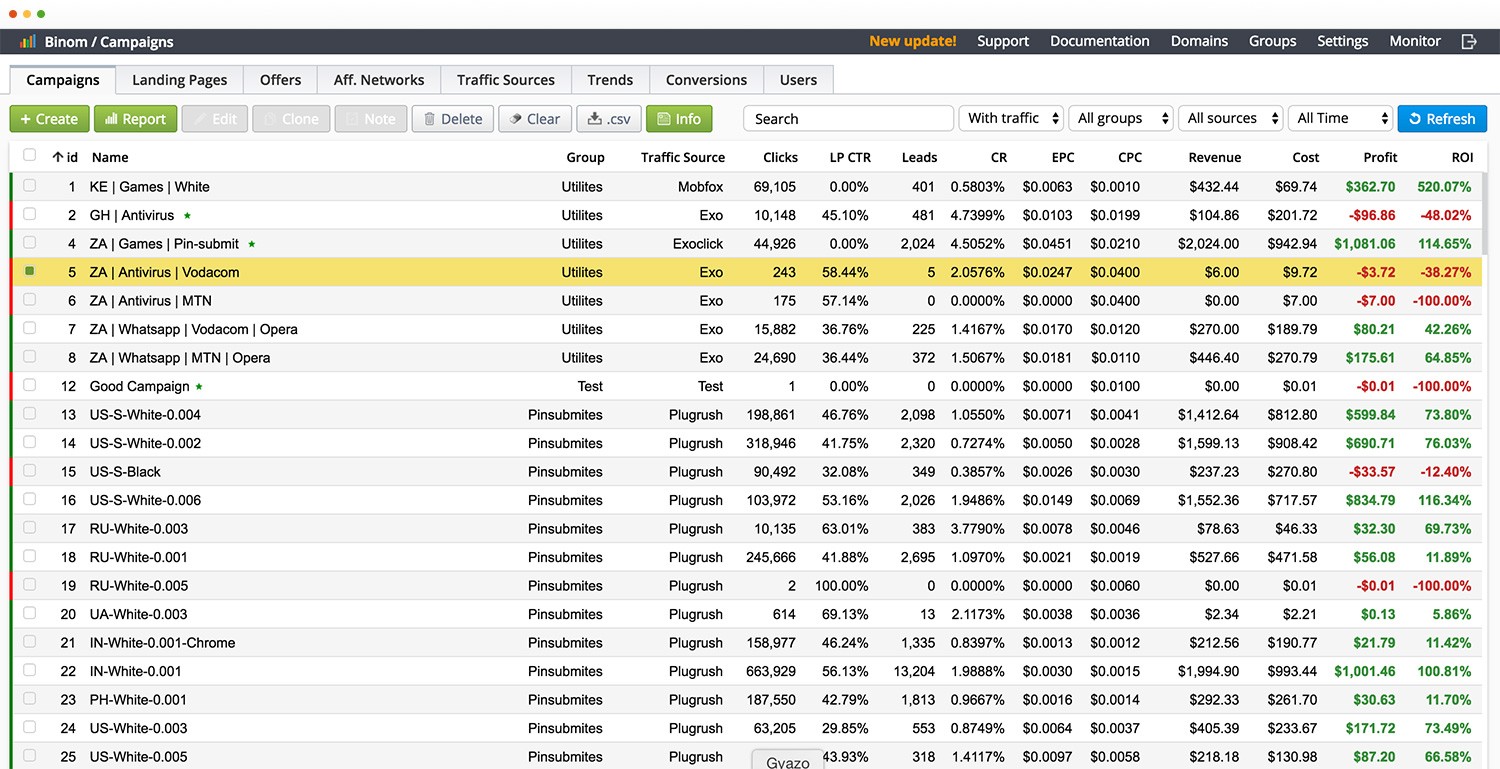Open the All groups dropdown
1500x769 pixels.
(1121, 118)
